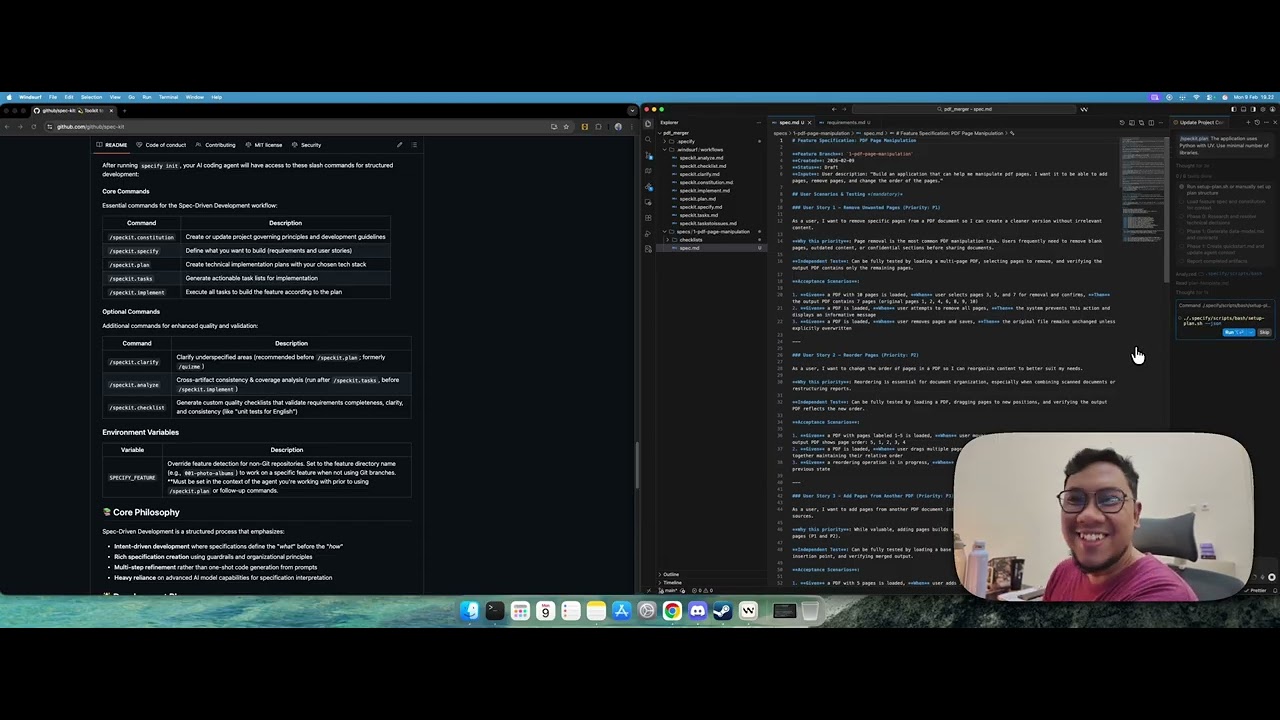Open the MIT license tab
This screenshot has width=1280, height=720.
pyautogui.click(x=264, y=145)
